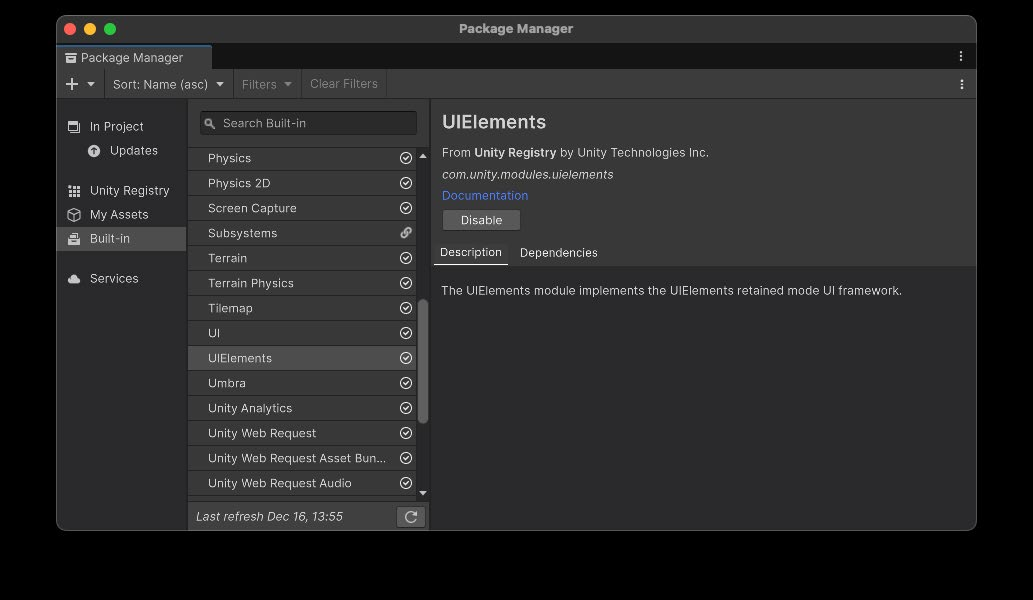This screenshot has width=1033, height=600.
Task: Click the Terrain Physics installed checkmark icon
Action: point(406,284)
